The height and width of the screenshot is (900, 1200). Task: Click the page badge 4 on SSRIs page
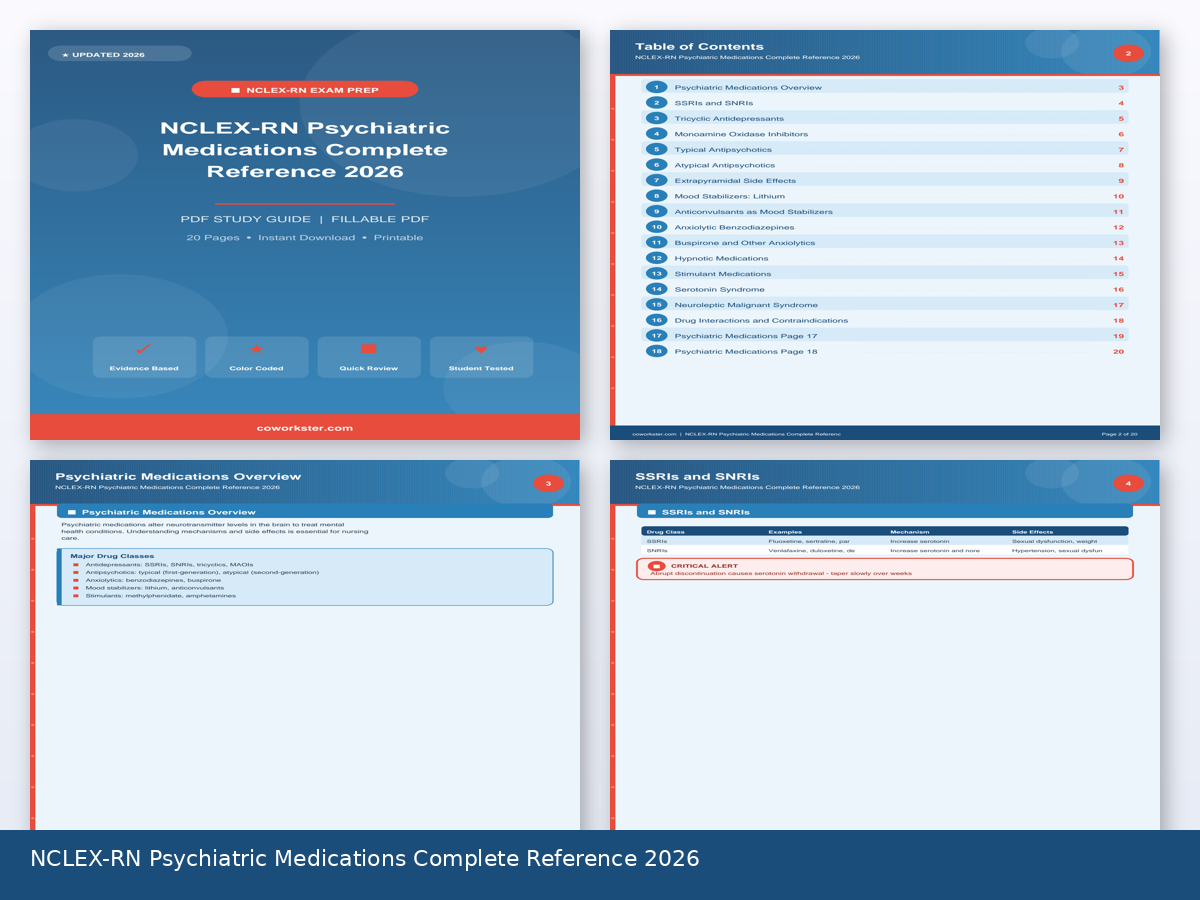(1128, 482)
